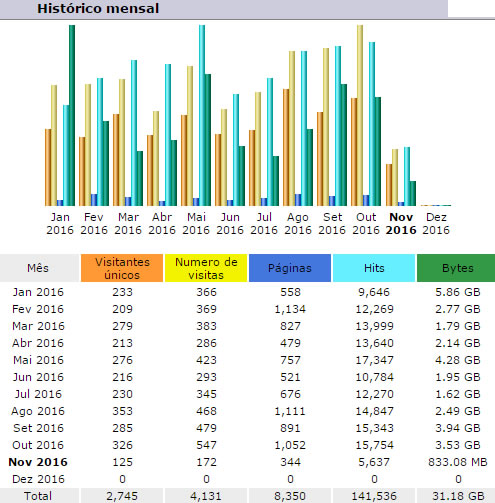
Task: Click Out 2016 visits value '547'
Action: click(206, 445)
